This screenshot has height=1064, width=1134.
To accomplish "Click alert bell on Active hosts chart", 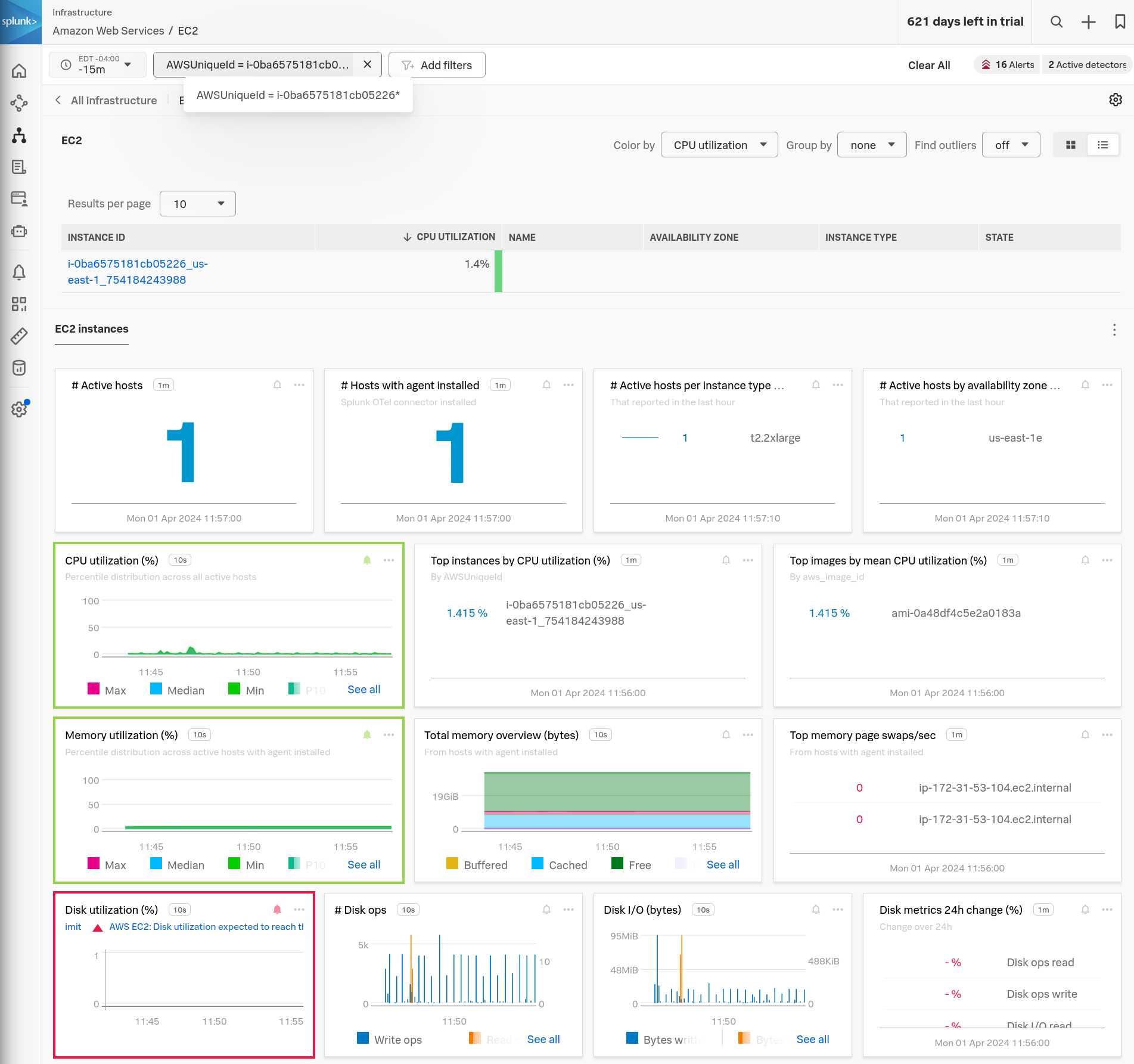I will click(277, 385).
